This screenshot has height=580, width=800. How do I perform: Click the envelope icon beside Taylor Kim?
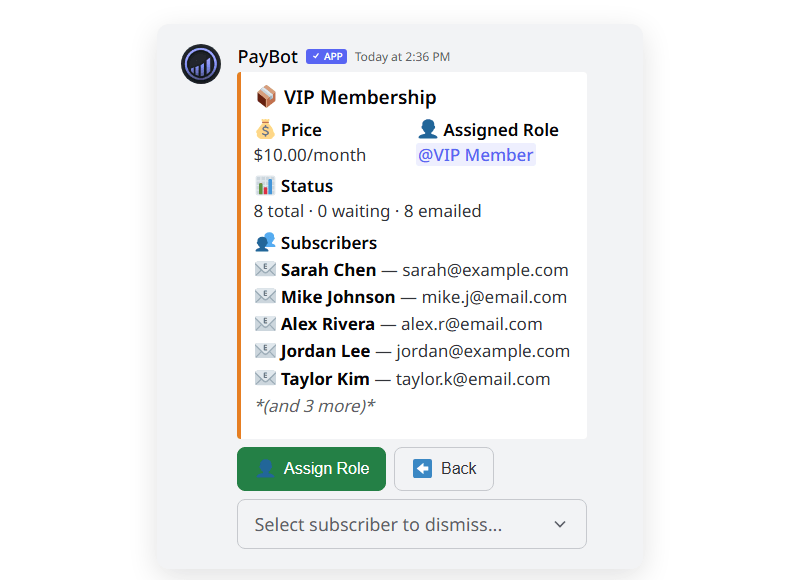[x=265, y=378]
